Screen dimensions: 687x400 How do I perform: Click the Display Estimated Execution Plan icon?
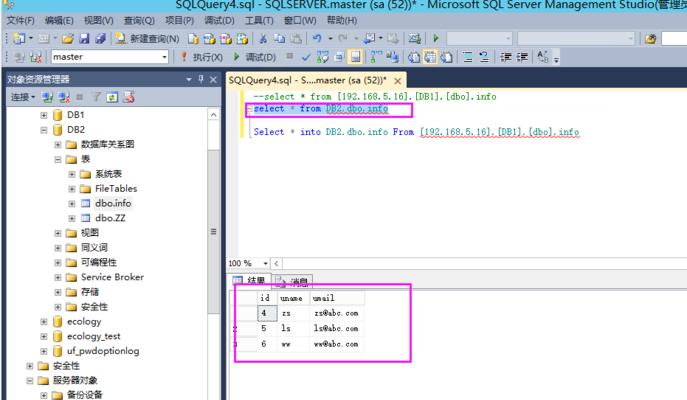pyautogui.click(x=322, y=57)
